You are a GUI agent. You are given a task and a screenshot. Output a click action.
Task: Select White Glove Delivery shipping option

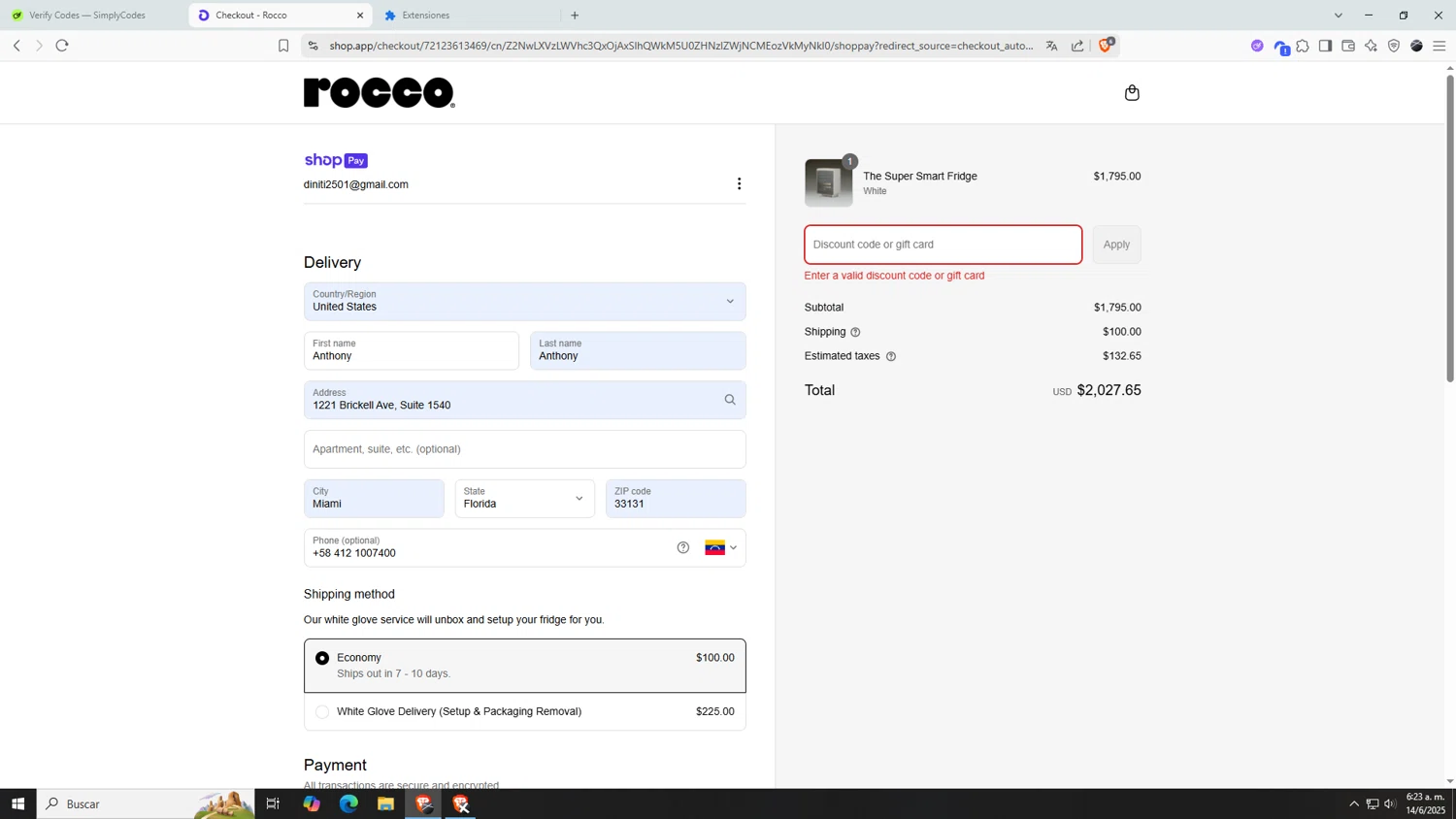524,711
